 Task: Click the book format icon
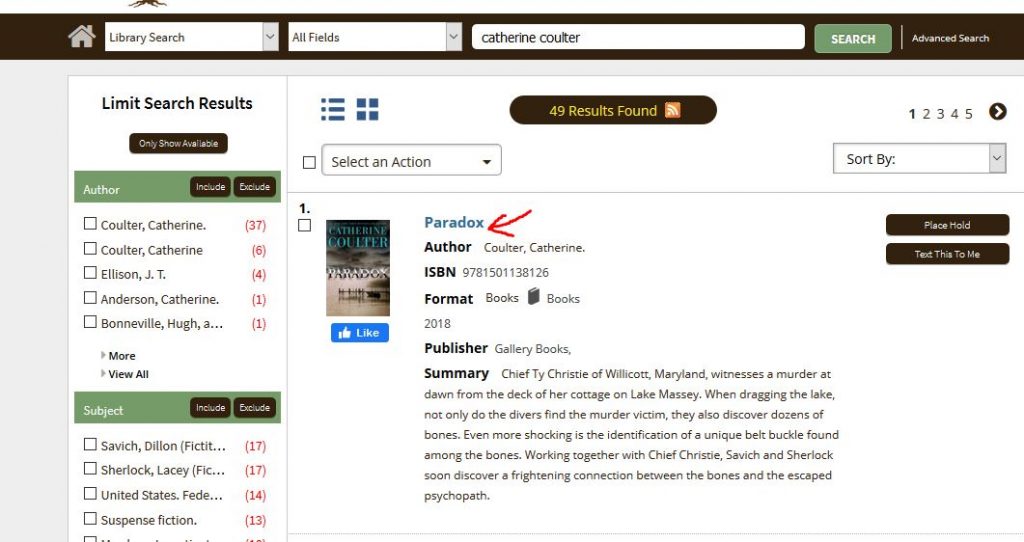[534, 296]
